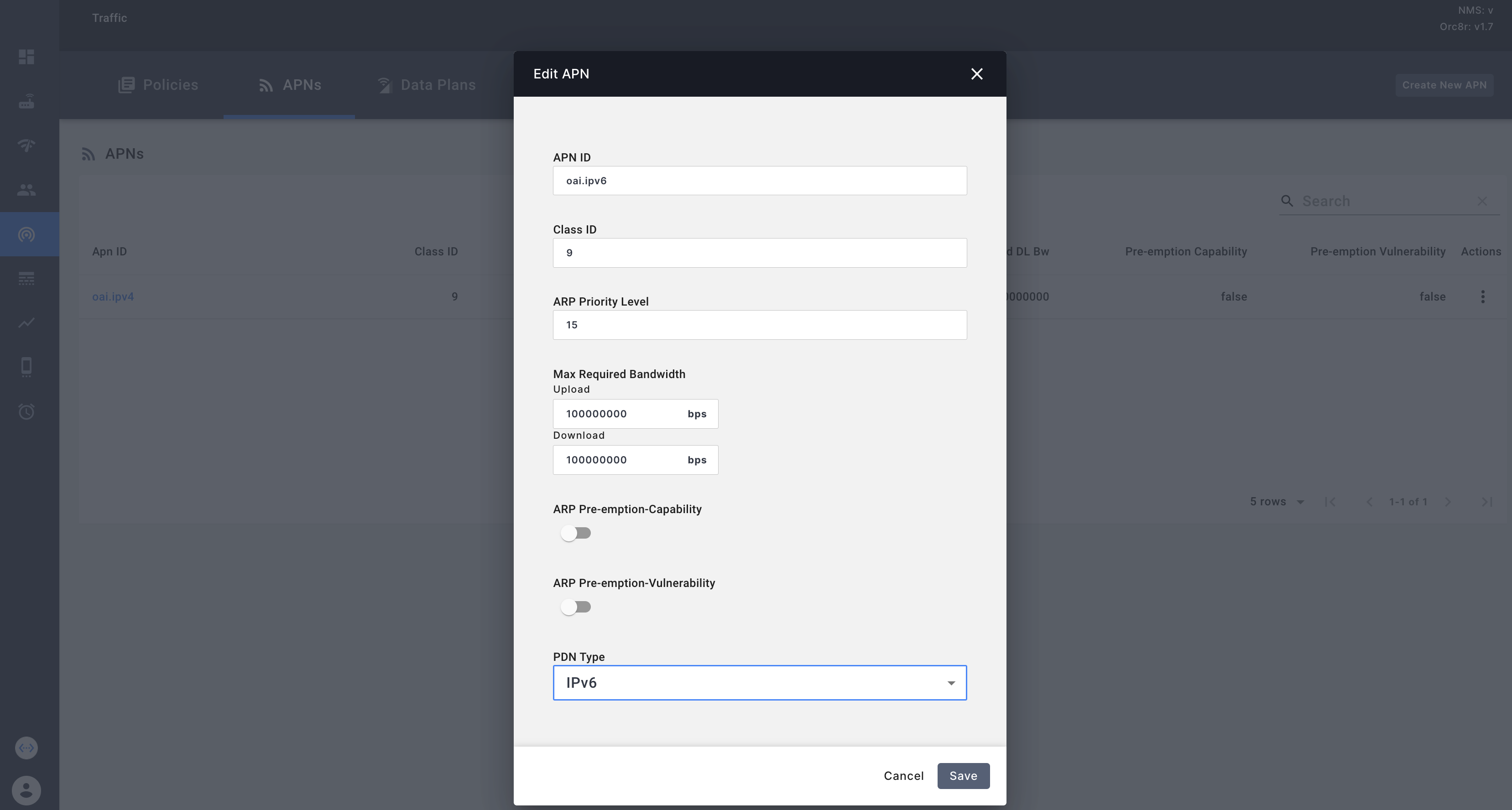The width and height of the screenshot is (1512, 810).
Task: Open the Network wifi icon in sidebar
Action: tap(26, 145)
